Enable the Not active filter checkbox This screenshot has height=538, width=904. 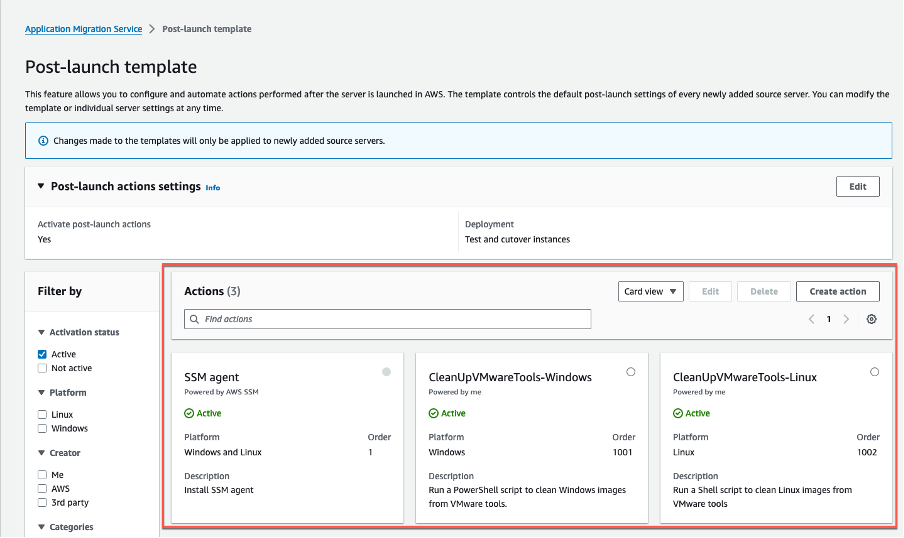(x=42, y=368)
